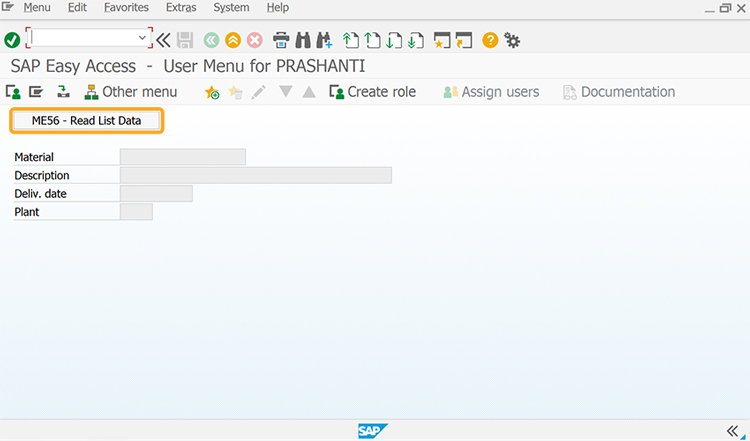Viewport: 750px width, 441px height.
Task: Click the green Enter checkmark icon
Action: [x=12, y=40]
